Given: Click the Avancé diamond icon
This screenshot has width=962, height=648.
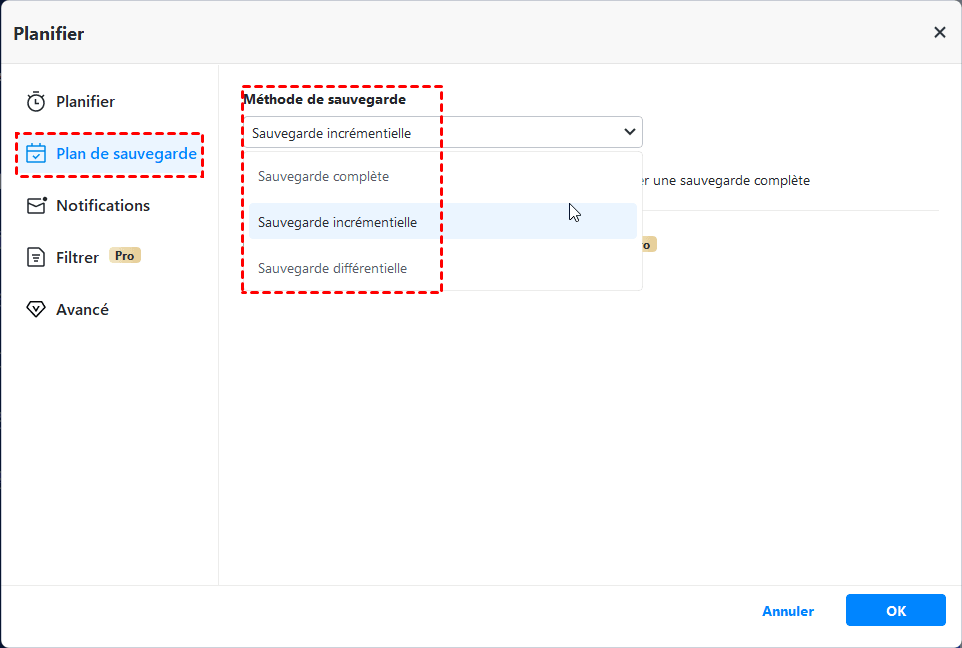Looking at the screenshot, I should pos(36,310).
